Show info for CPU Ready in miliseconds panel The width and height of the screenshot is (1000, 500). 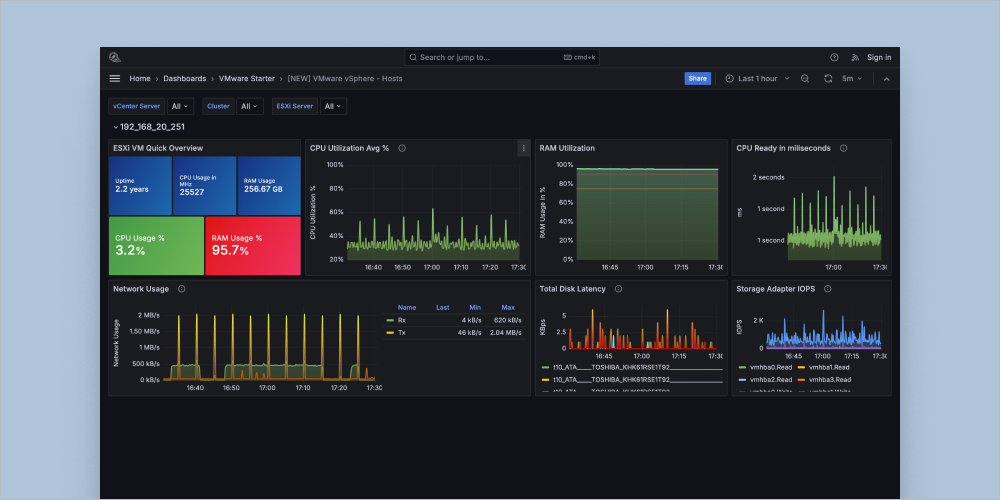843,148
